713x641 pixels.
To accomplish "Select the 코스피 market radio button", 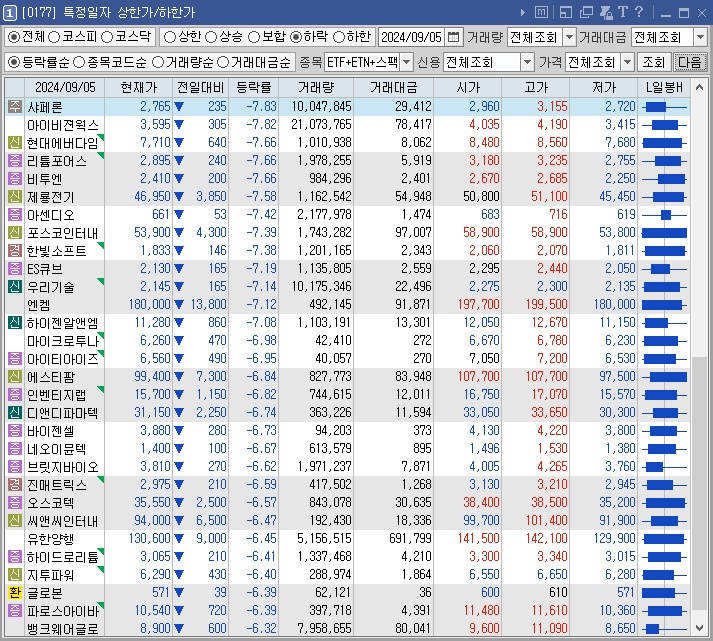I will point(54,37).
